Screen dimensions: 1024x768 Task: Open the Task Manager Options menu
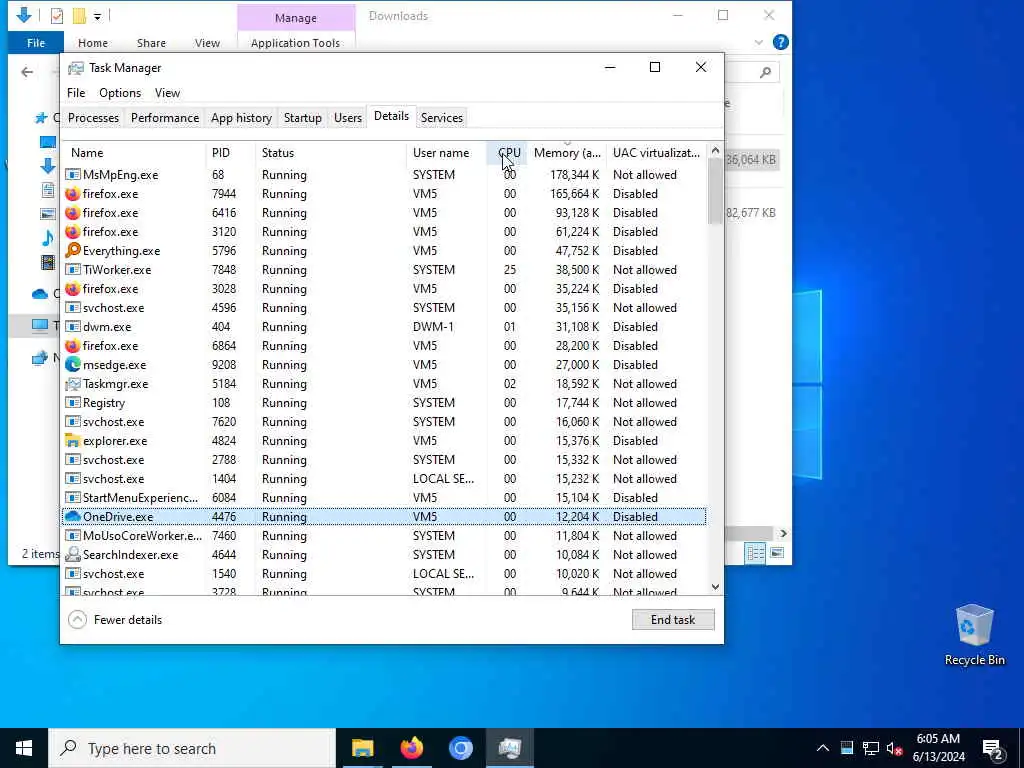120,93
